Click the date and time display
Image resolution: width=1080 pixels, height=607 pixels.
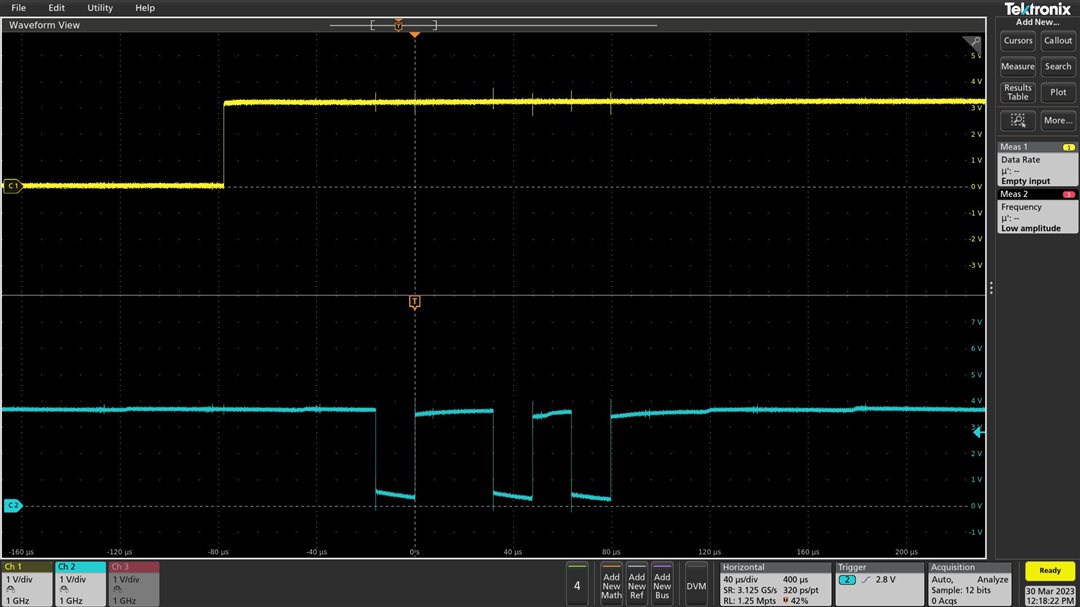[x=1050, y=596]
